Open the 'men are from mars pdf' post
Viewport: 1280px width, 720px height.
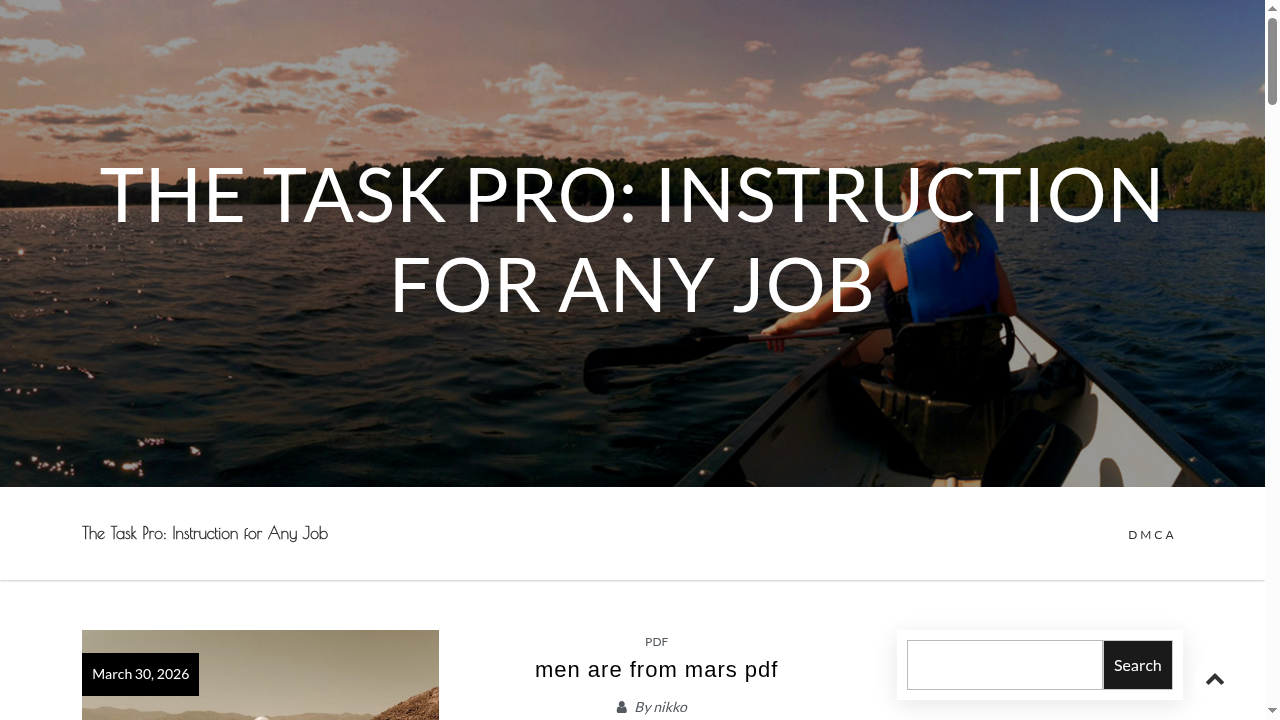[656, 670]
